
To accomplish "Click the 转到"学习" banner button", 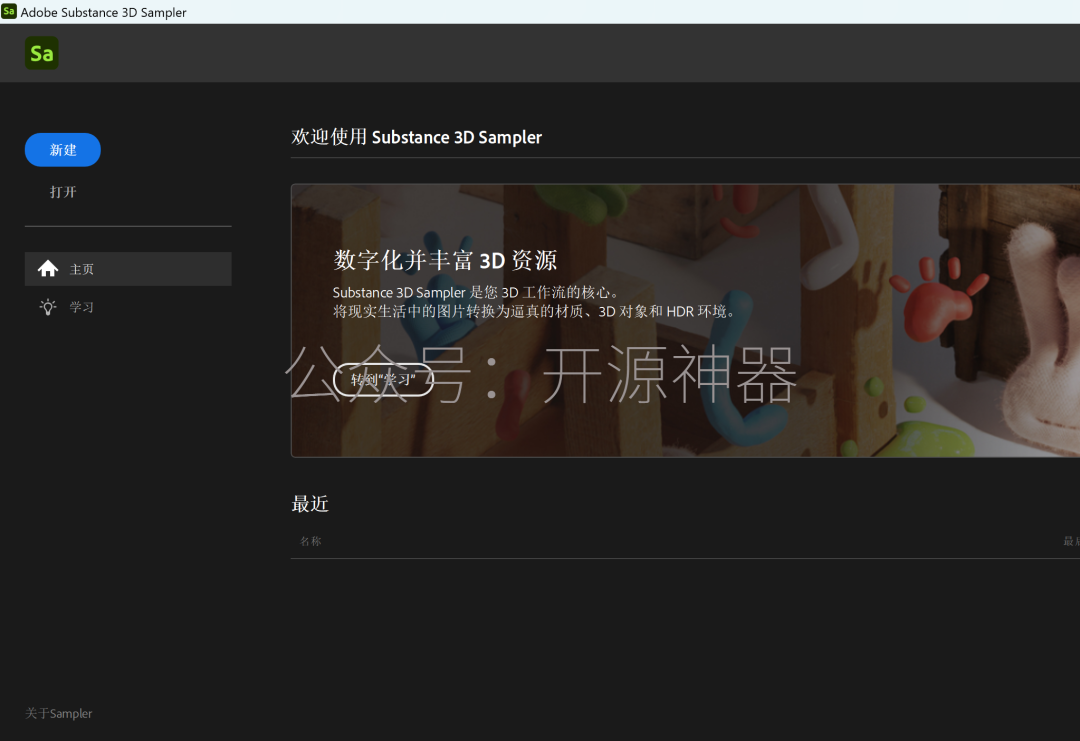I will 383,379.
